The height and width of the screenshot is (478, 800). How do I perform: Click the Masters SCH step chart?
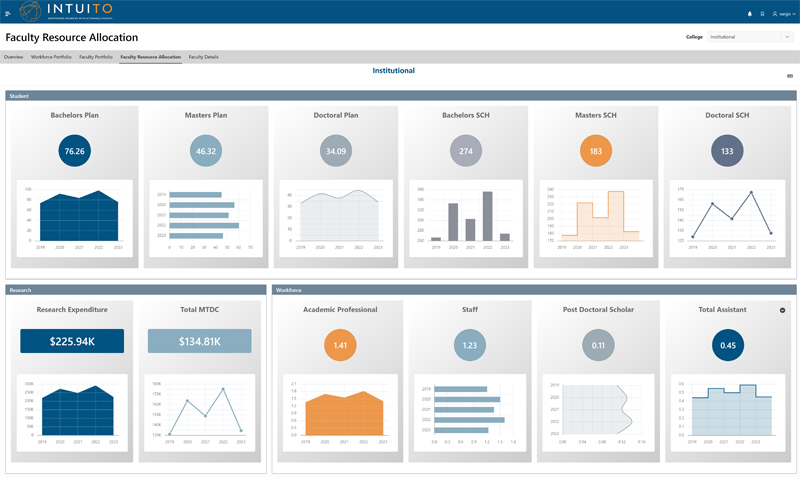(596, 218)
